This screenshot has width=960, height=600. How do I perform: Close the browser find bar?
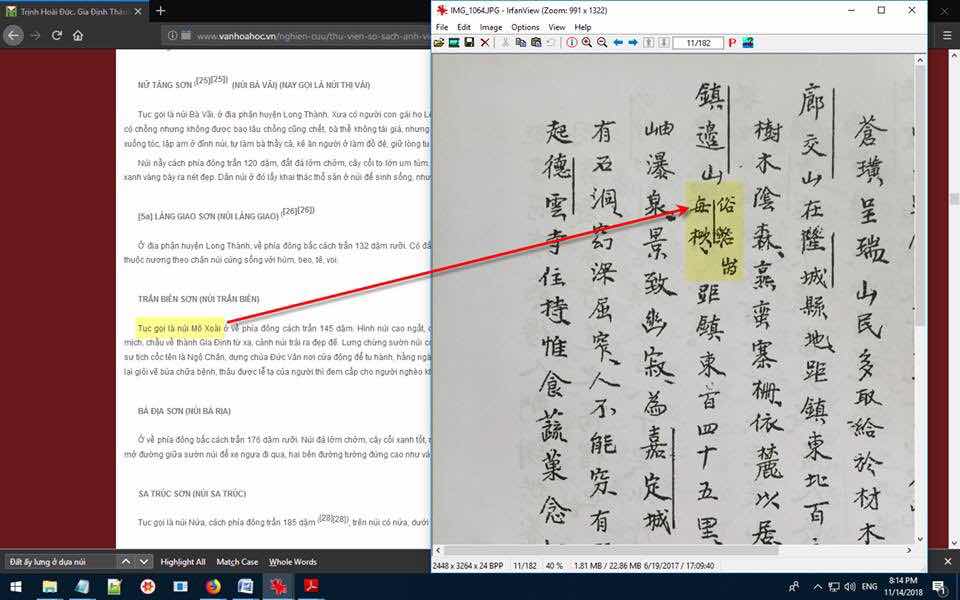click(x=949, y=561)
